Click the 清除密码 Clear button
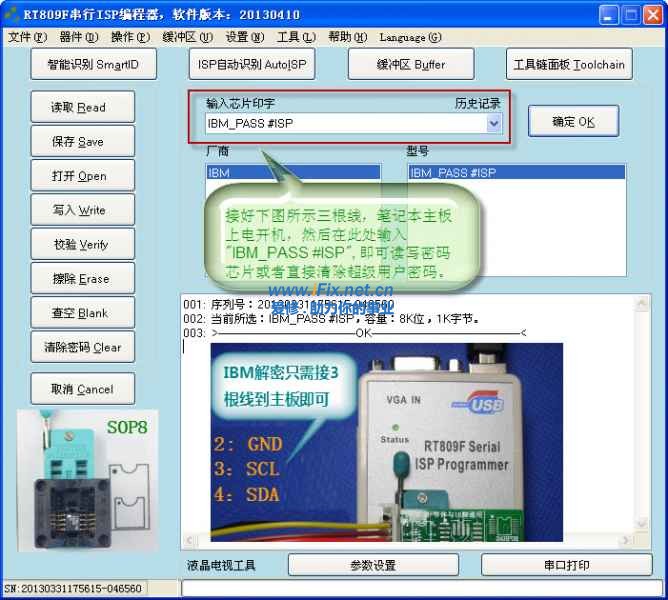668x600 pixels. 83,347
